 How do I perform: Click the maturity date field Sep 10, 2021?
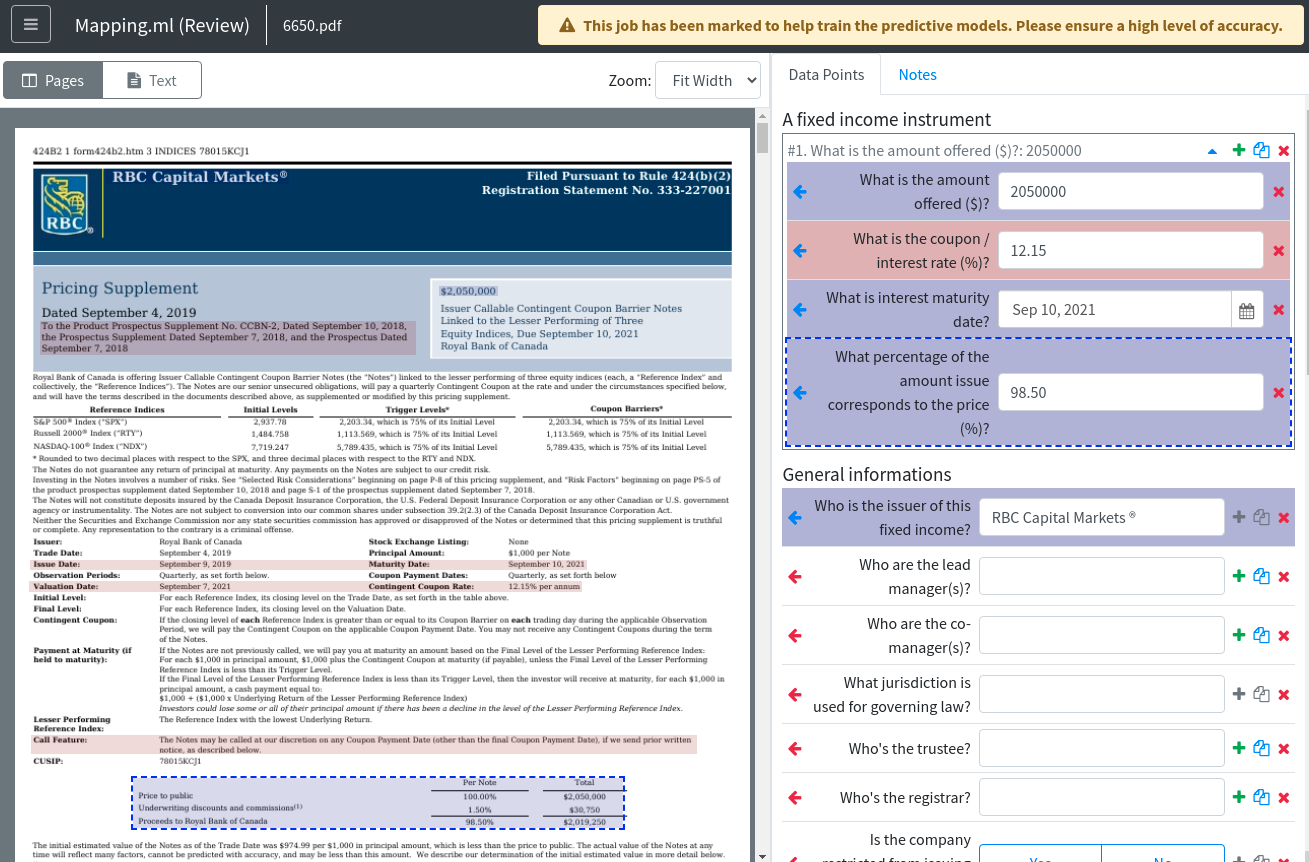1115,310
